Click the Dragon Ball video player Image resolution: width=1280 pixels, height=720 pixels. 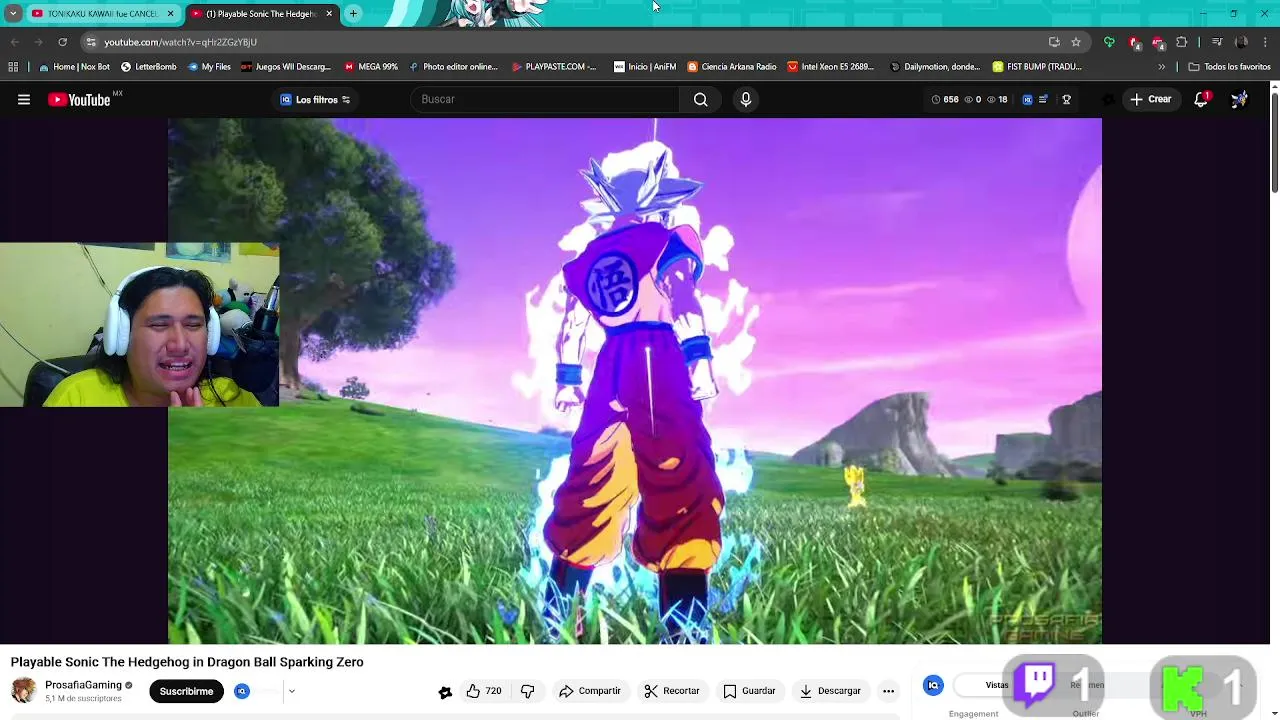[635, 381]
